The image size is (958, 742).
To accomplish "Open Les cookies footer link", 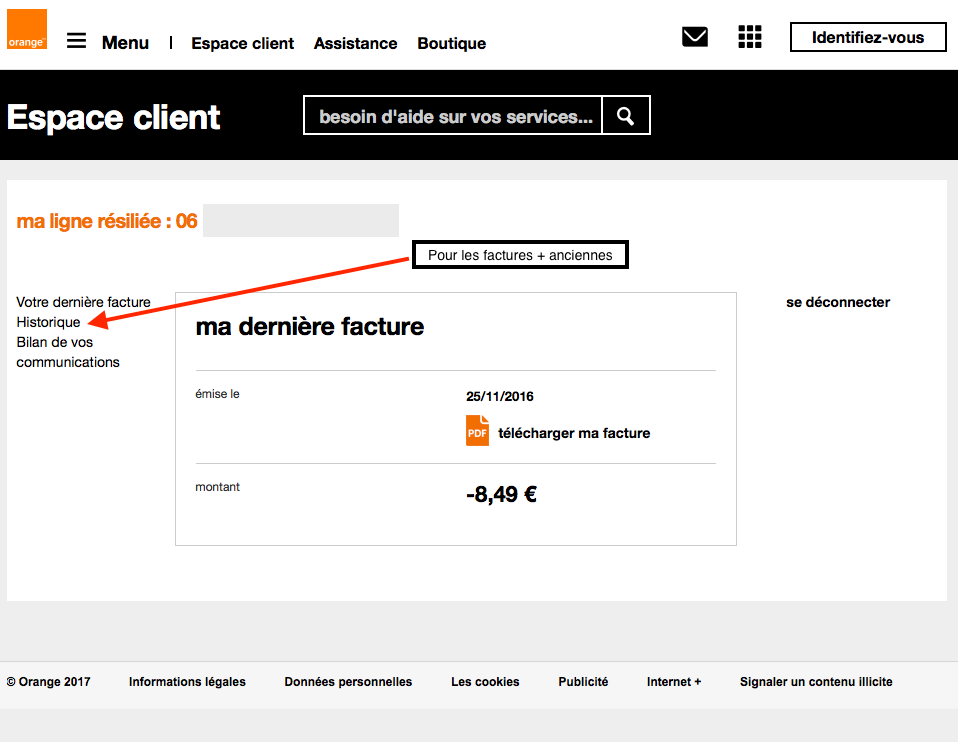I will [485, 682].
